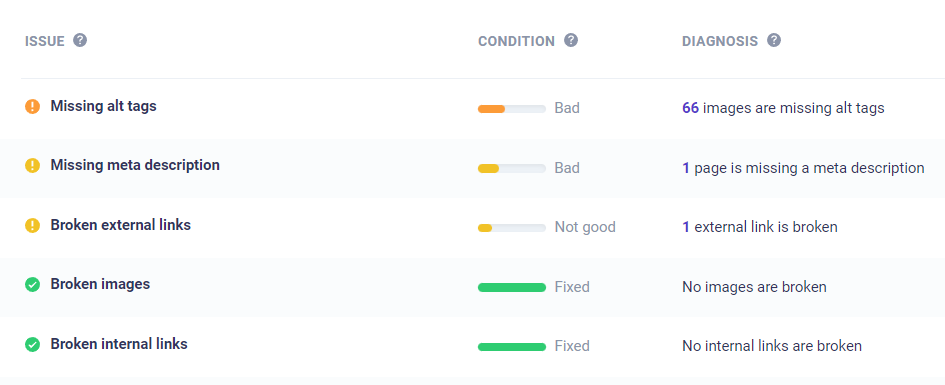Click the help icon next to DIAGNOSIS

[x=774, y=40]
